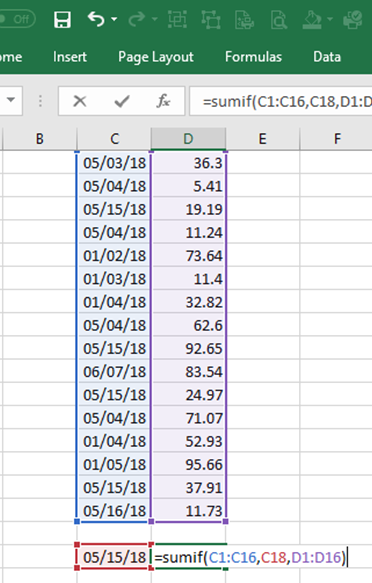The image size is (372, 583).
Task: Open the Page Layout ribbon tab
Action: (156, 57)
